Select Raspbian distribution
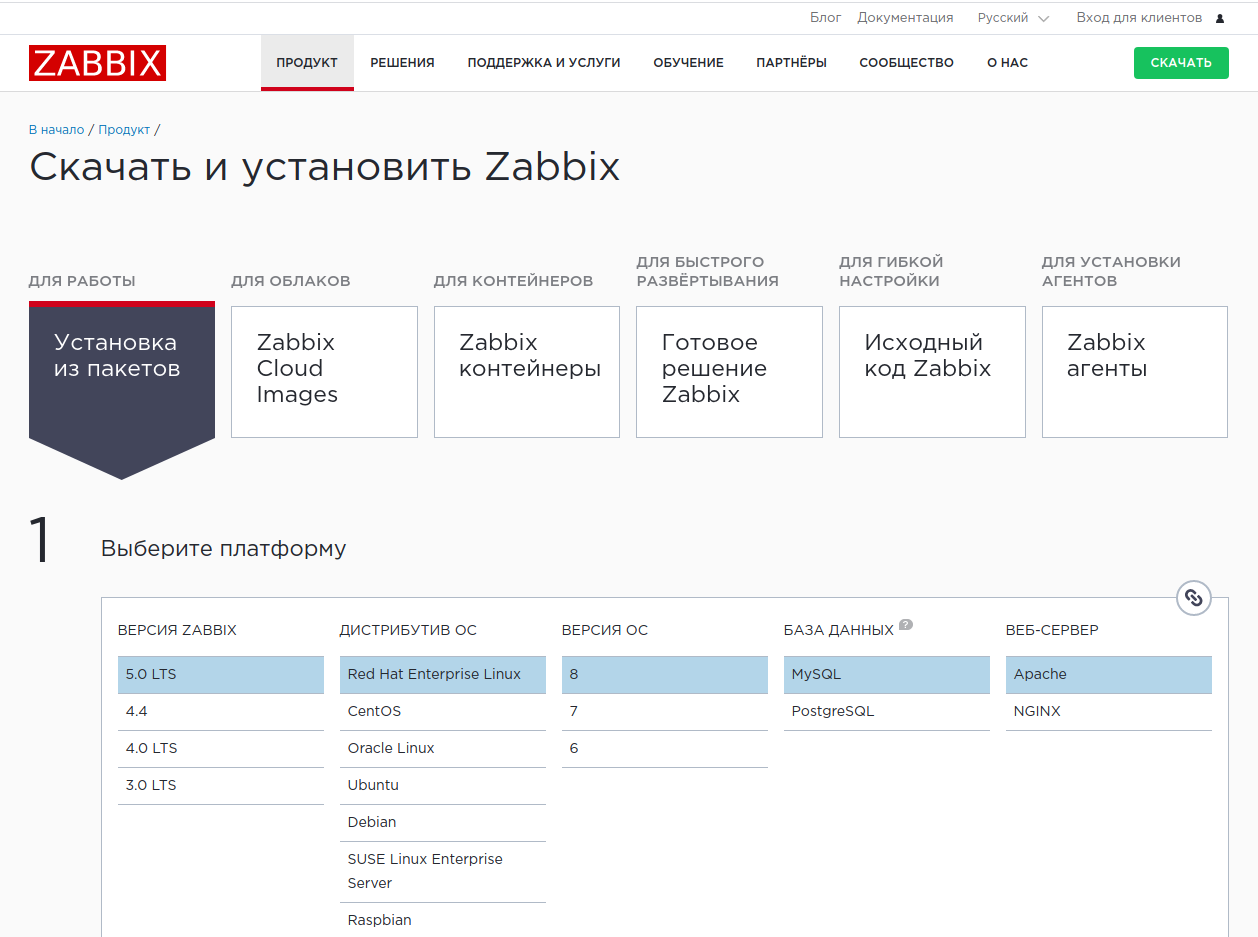Screen dimensions: 1258x937 pyautogui.click(x=443, y=920)
